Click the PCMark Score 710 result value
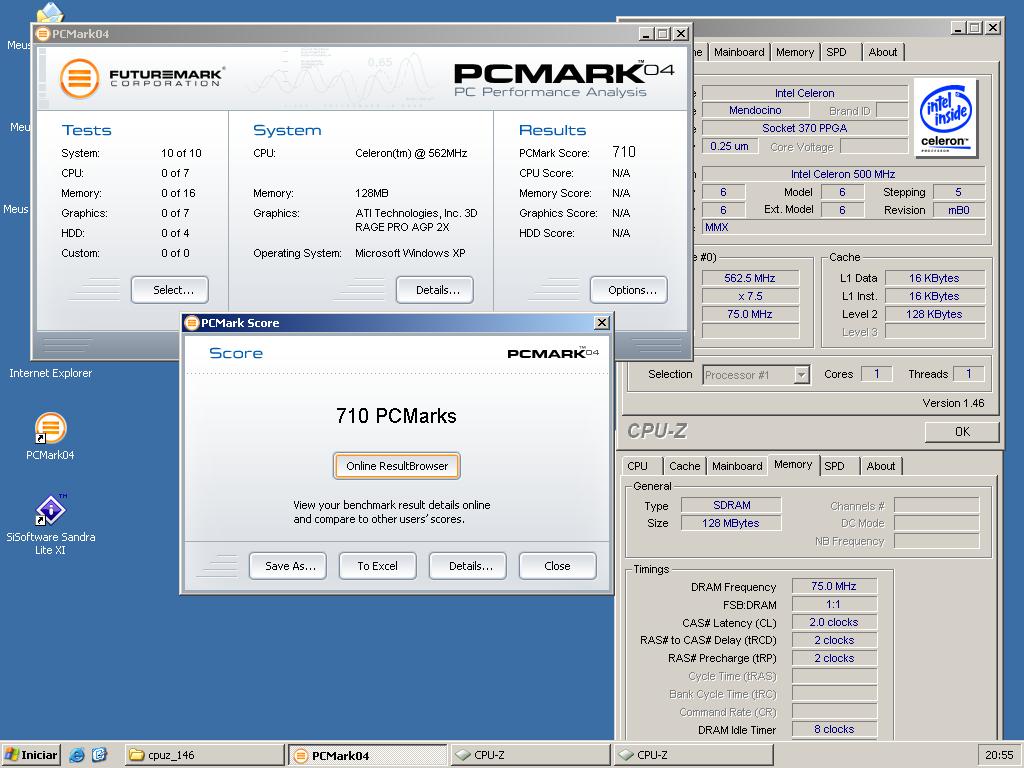The height and width of the screenshot is (768, 1024). coord(624,152)
